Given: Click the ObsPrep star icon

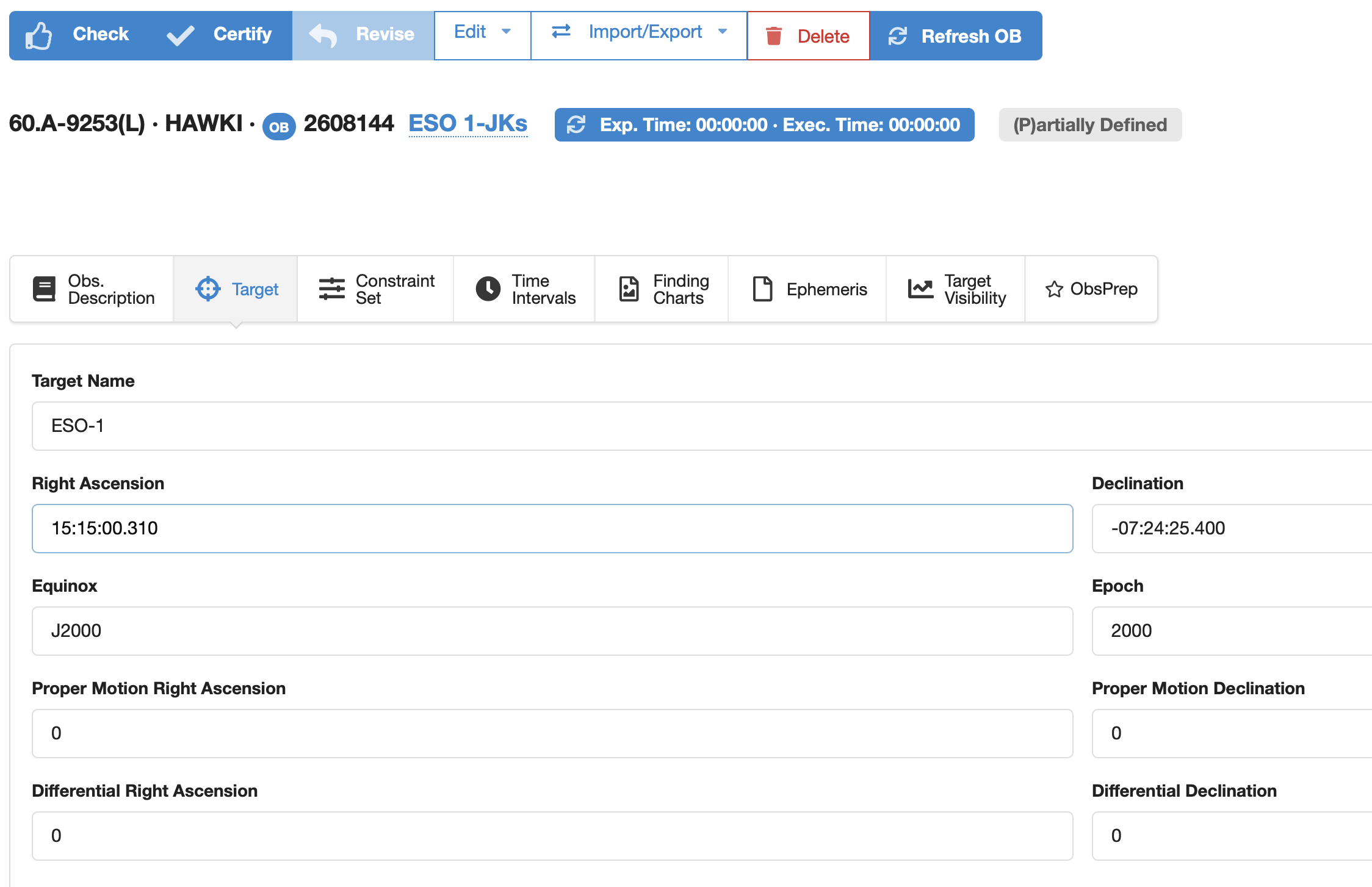Looking at the screenshot, I should click(x=1054, y=289).
